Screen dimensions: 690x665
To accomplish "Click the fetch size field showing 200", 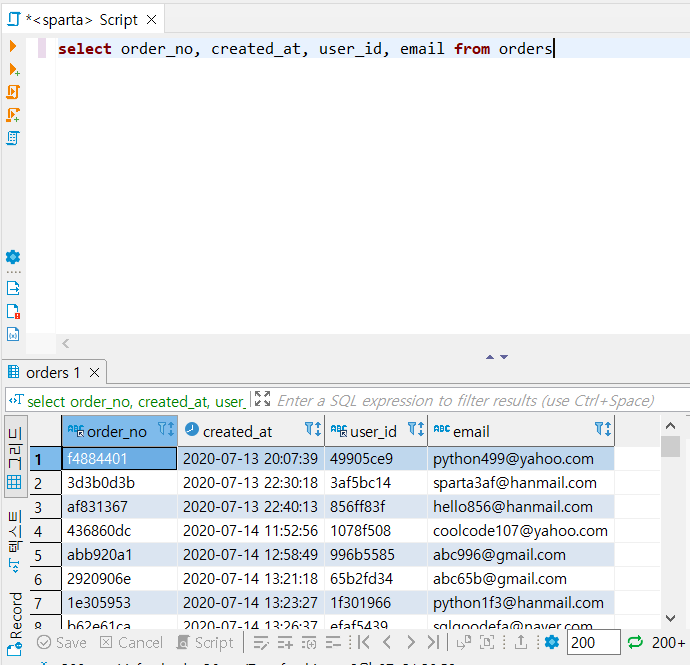I will point(594,643).
